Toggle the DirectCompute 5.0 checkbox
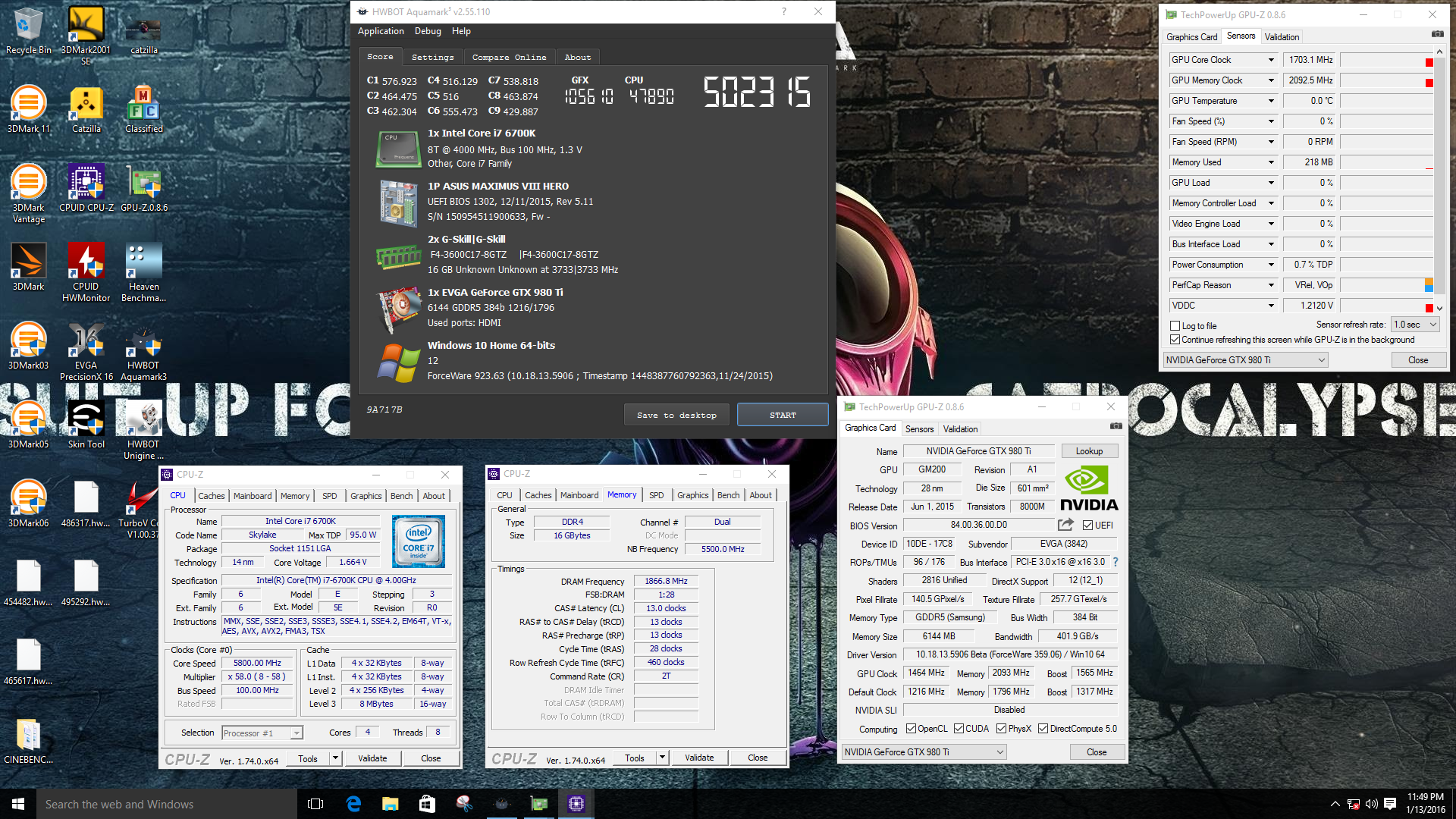This screenshot has height=819, width=1456. tap(1043, 729)
